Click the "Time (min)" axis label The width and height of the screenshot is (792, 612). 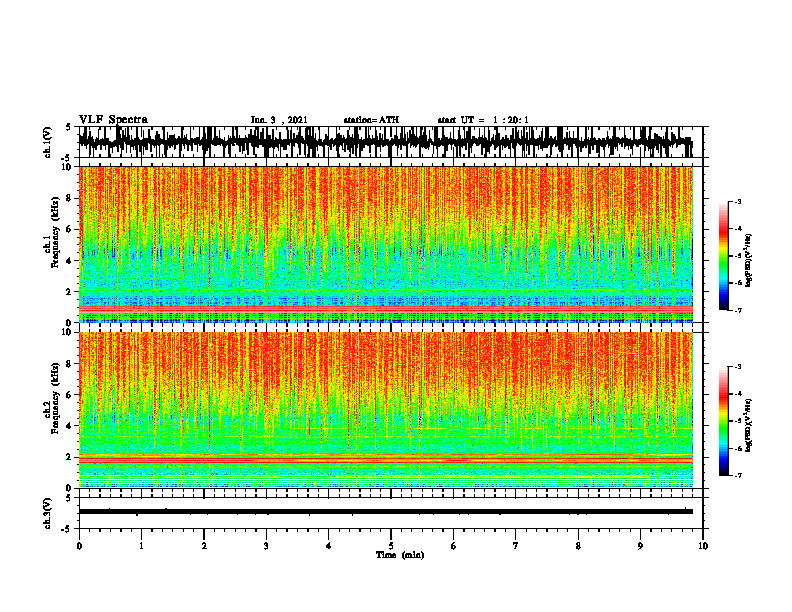tap(400, 555)
